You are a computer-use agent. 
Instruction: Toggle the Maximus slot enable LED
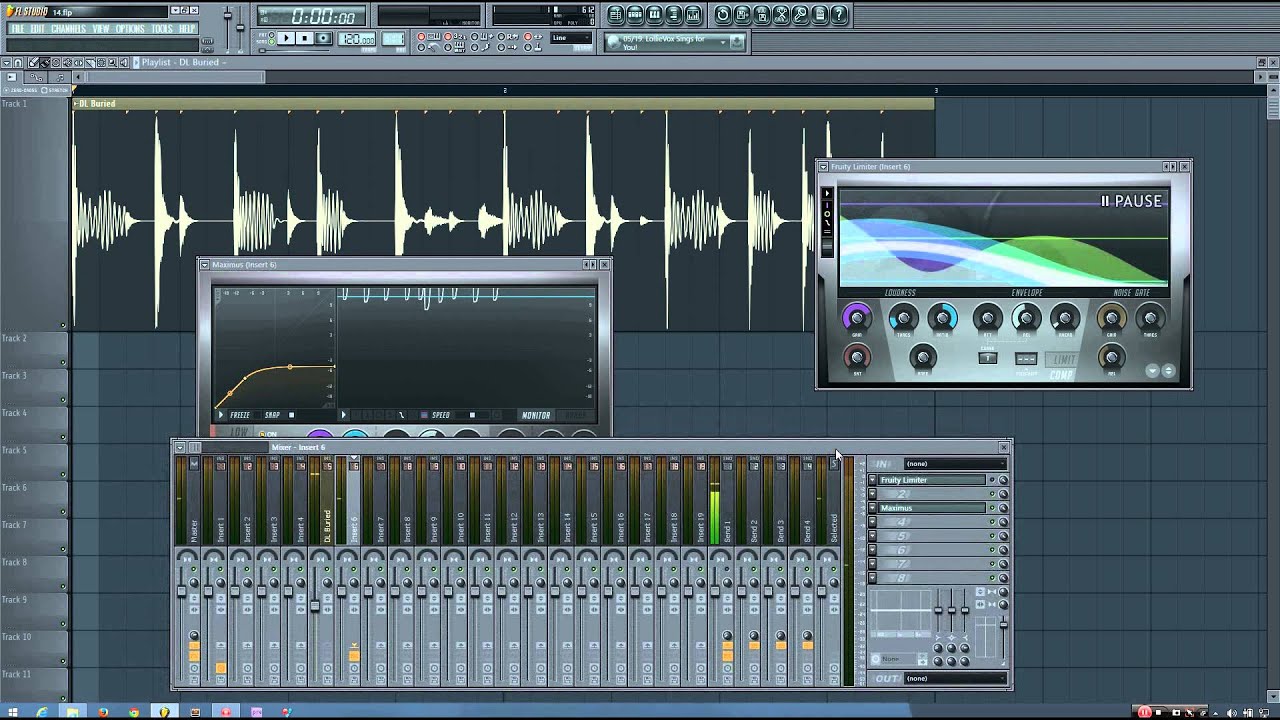[x=992, y=508]
